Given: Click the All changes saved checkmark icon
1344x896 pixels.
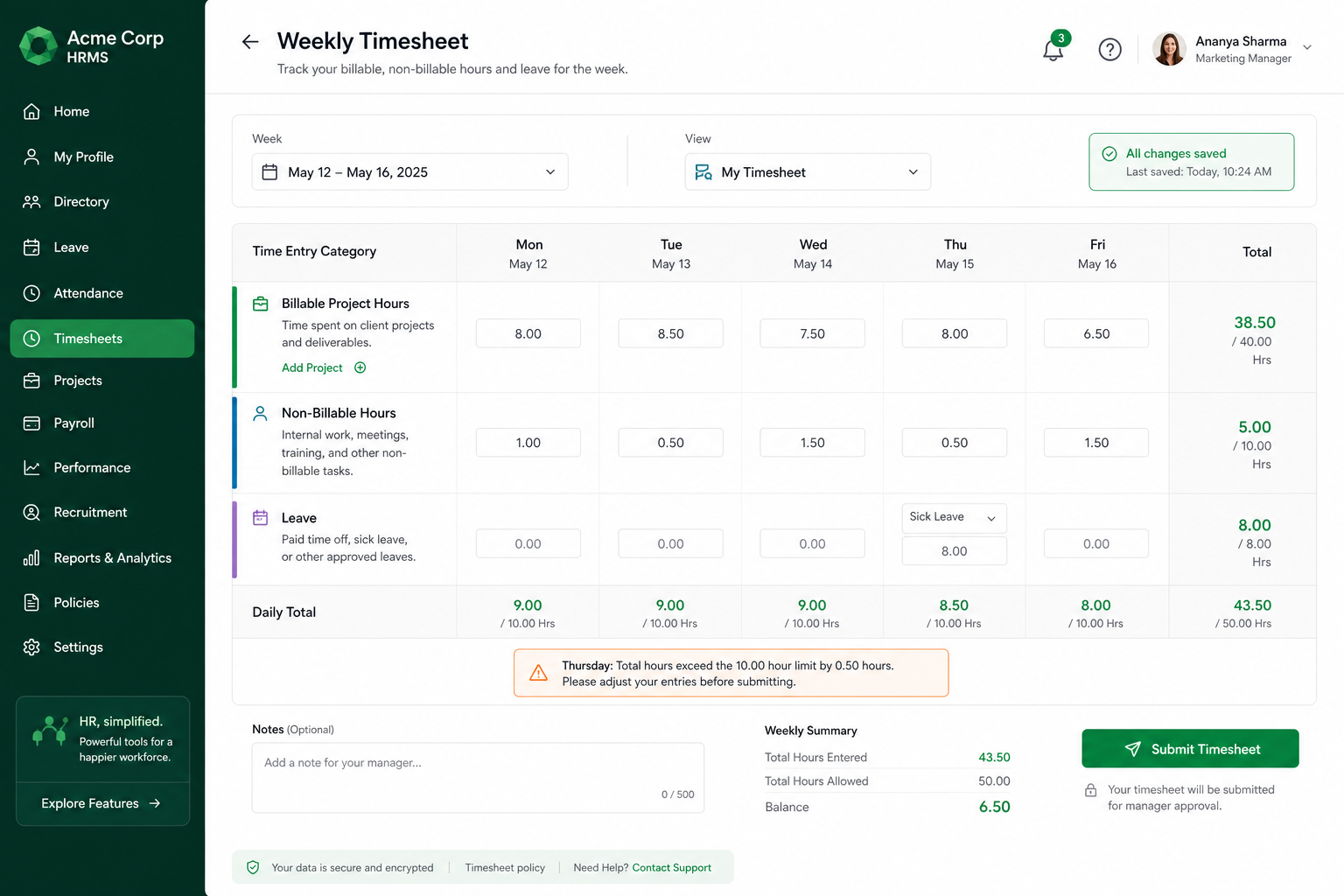Looking at the screenshot, I should tap(1109, 154).
